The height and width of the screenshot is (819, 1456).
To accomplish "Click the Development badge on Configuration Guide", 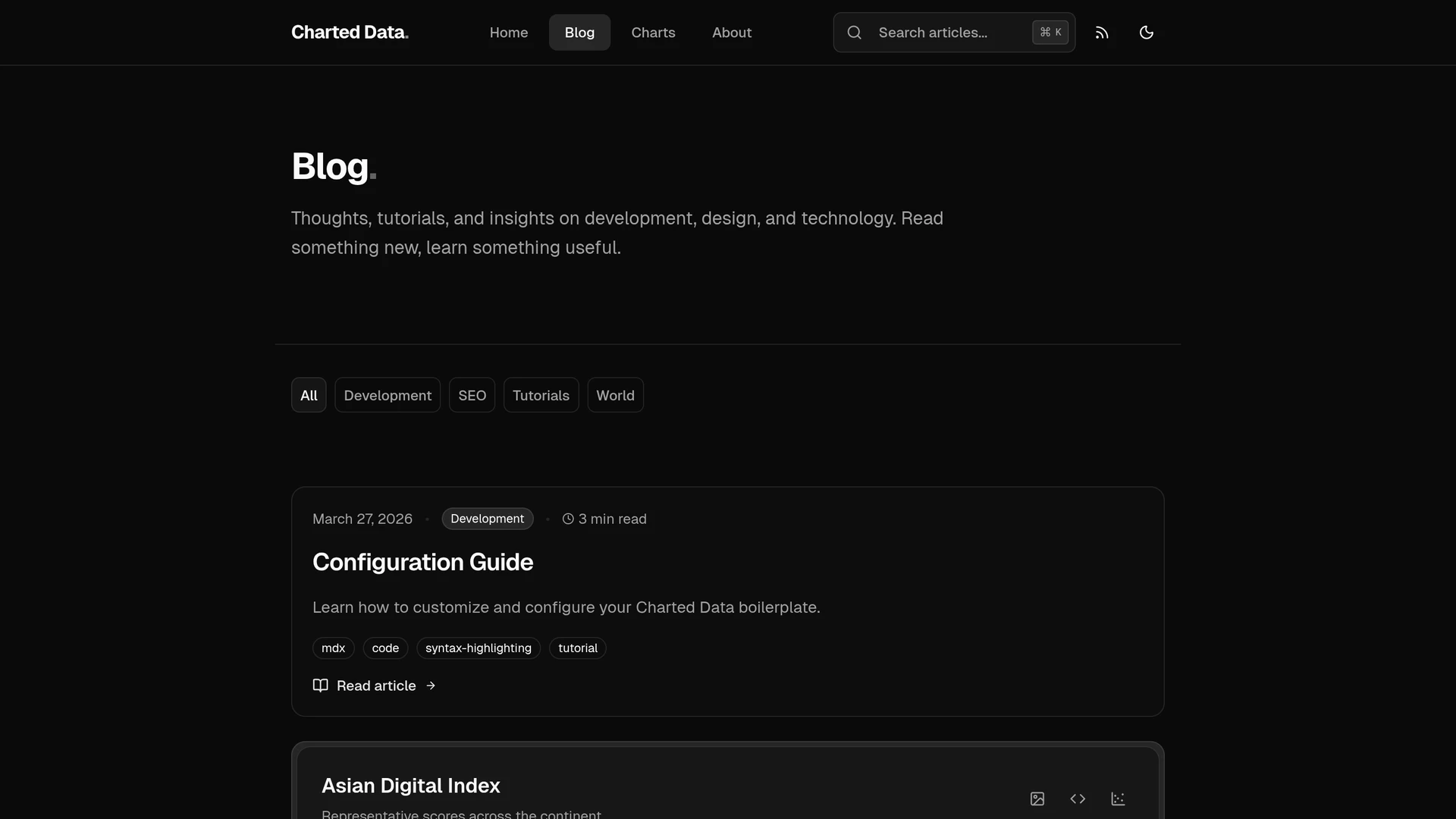I will pos(488,519).
